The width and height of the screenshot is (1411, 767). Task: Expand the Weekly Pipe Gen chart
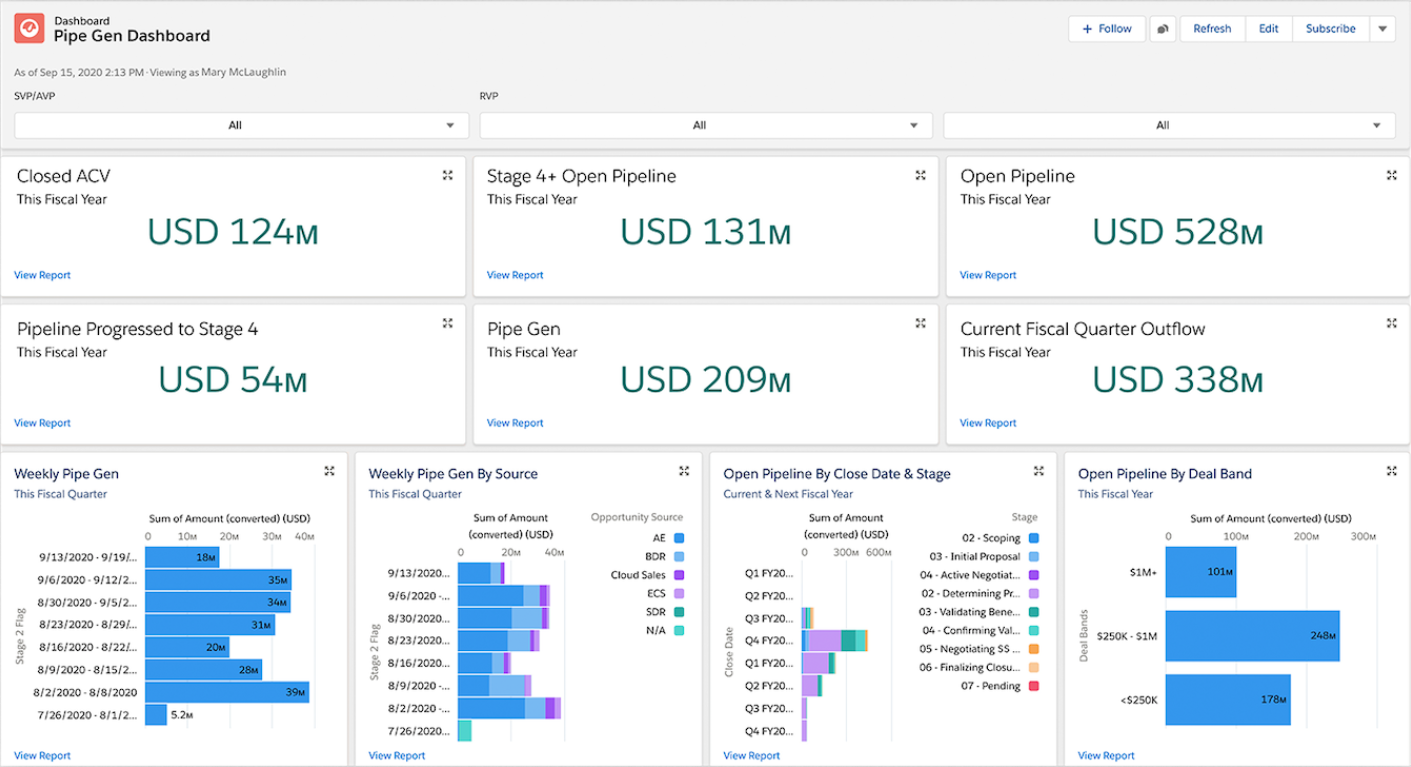[x=329, y=471]
